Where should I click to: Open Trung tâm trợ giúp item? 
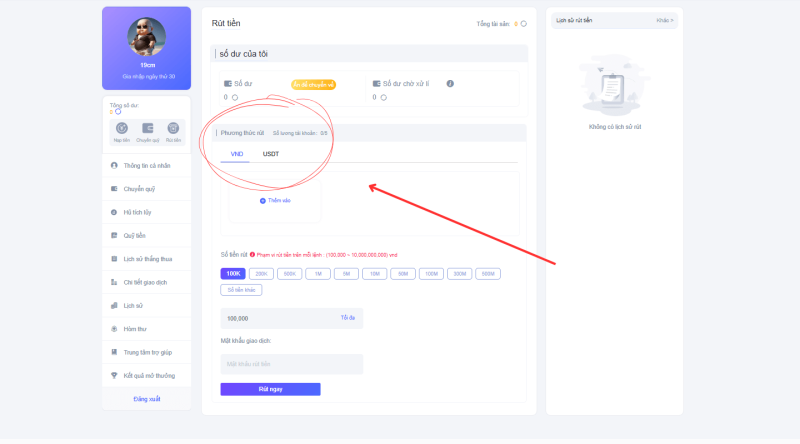(147, 353)
